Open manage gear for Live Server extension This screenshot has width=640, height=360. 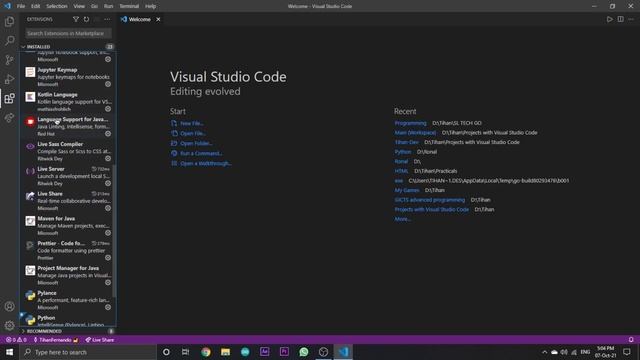[x=108, y=183]
